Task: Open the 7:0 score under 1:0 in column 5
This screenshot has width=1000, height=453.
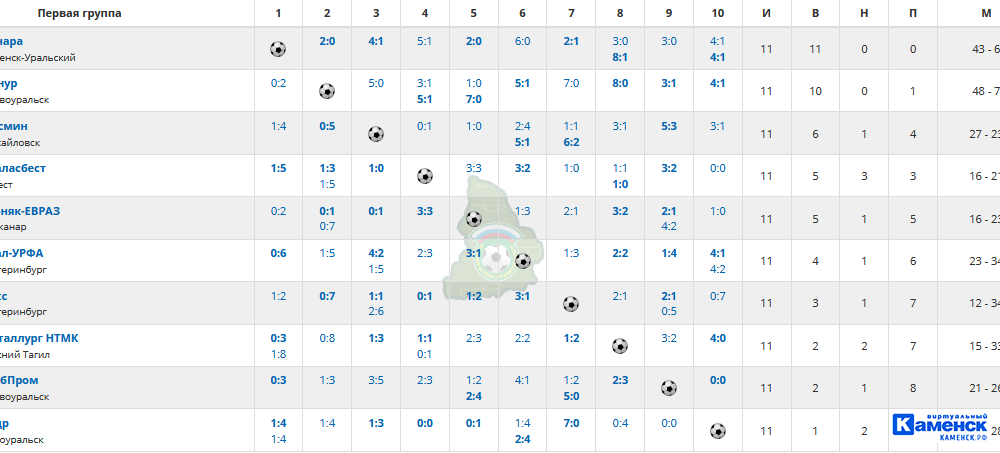Action: click(473, 100)
